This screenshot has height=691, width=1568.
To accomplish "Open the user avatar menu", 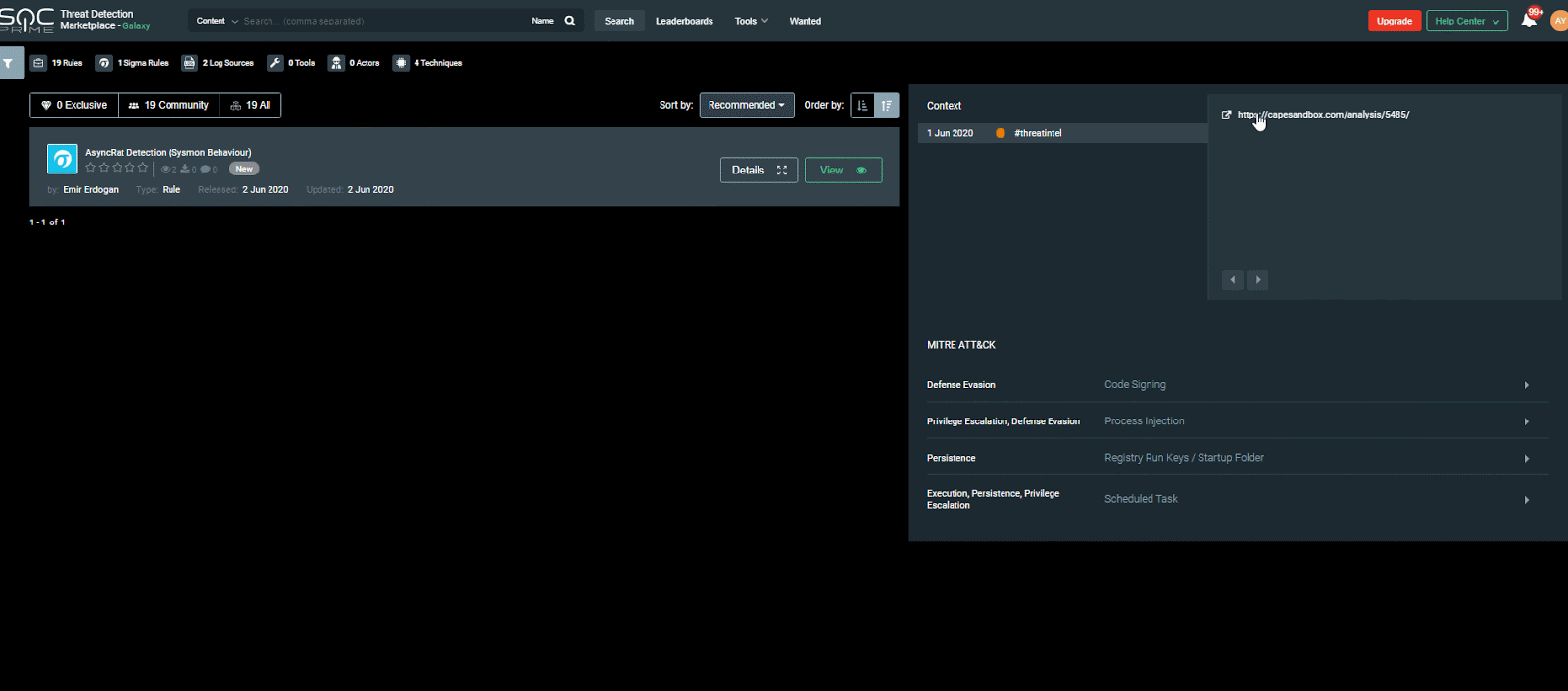I will (1559, 21).
